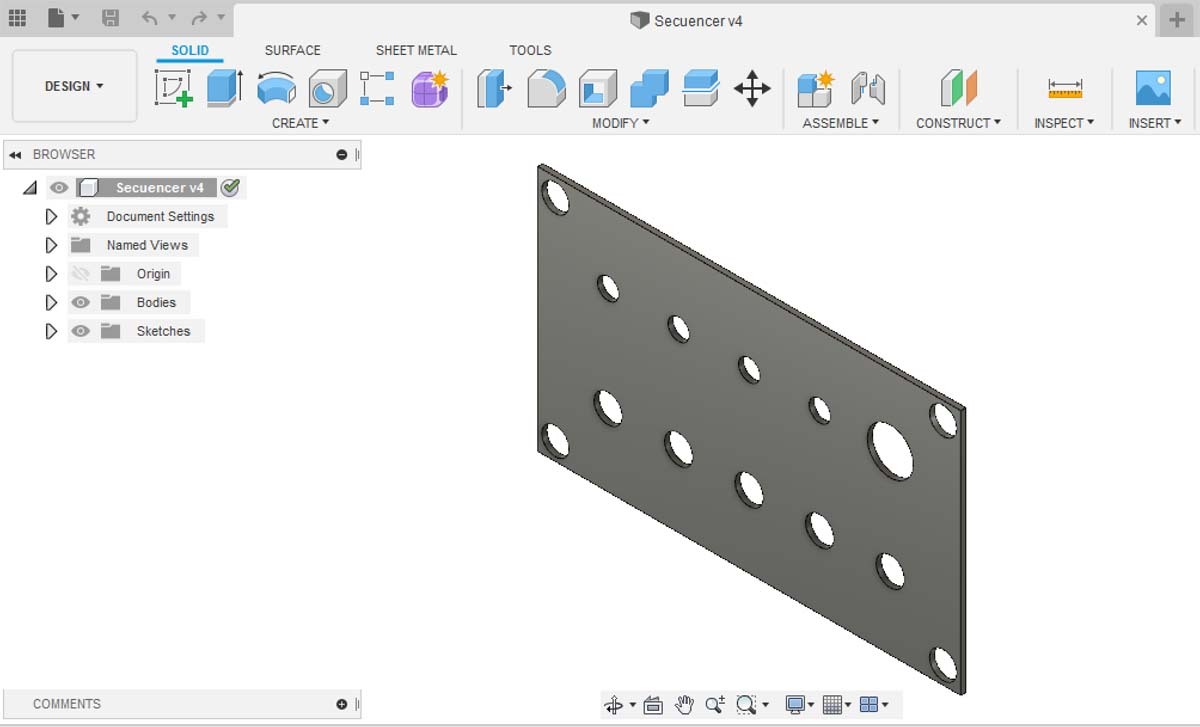This screenshot has width=1200, height=727.
Task: Switch to the TOOLS tab
Action: tap(530, 50)
